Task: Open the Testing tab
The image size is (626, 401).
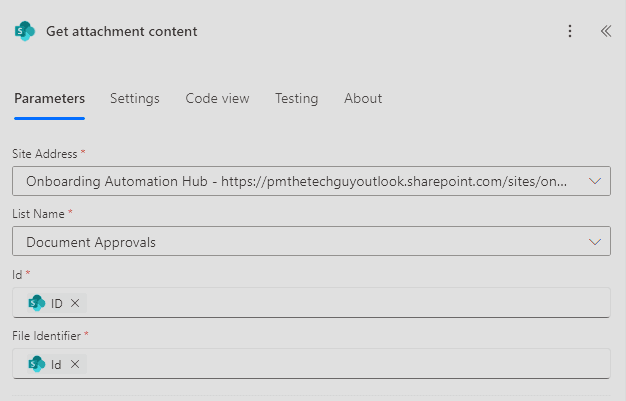Action: pos(296,98)
